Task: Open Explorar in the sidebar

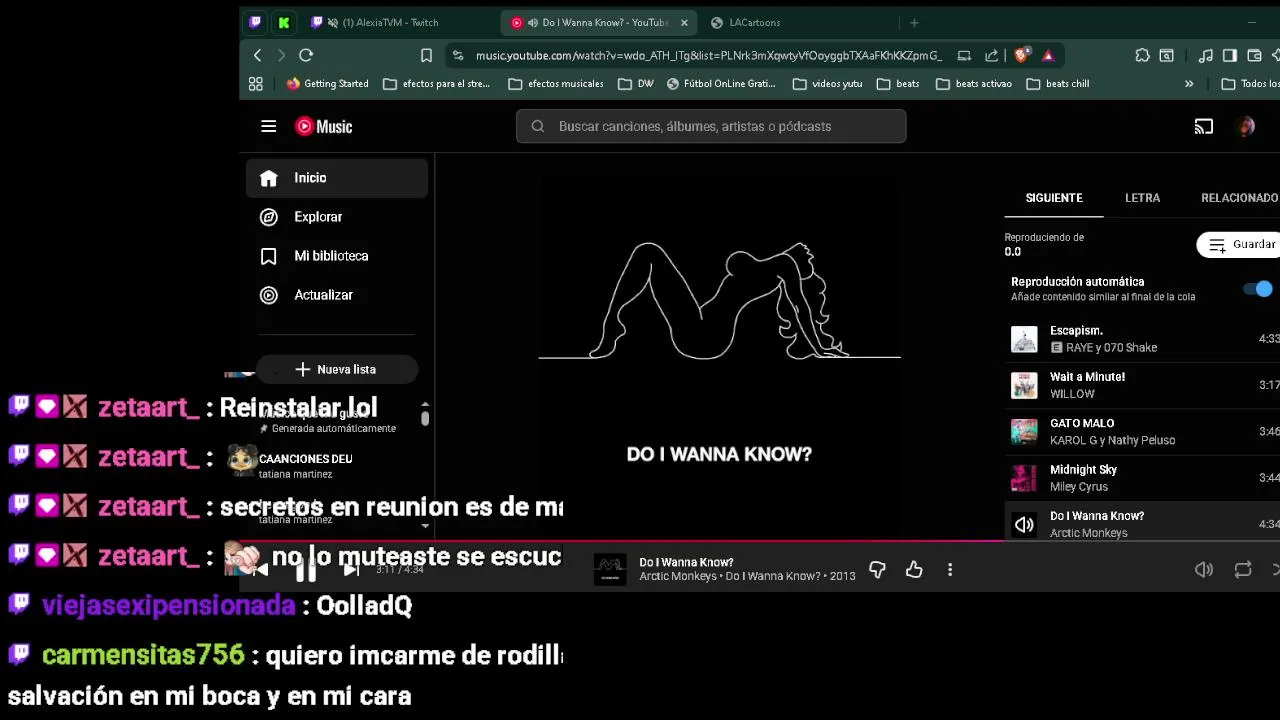Action: click(337, 217)
